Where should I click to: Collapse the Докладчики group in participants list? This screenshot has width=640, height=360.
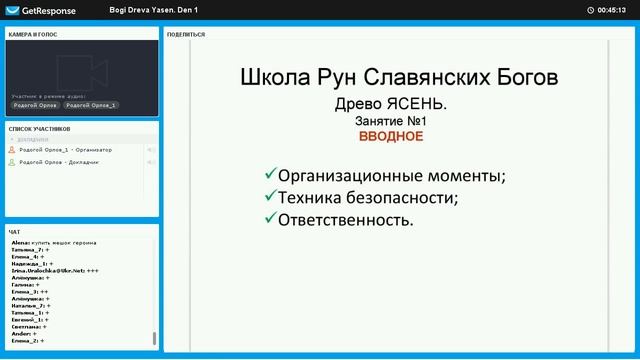coord(12,140)
